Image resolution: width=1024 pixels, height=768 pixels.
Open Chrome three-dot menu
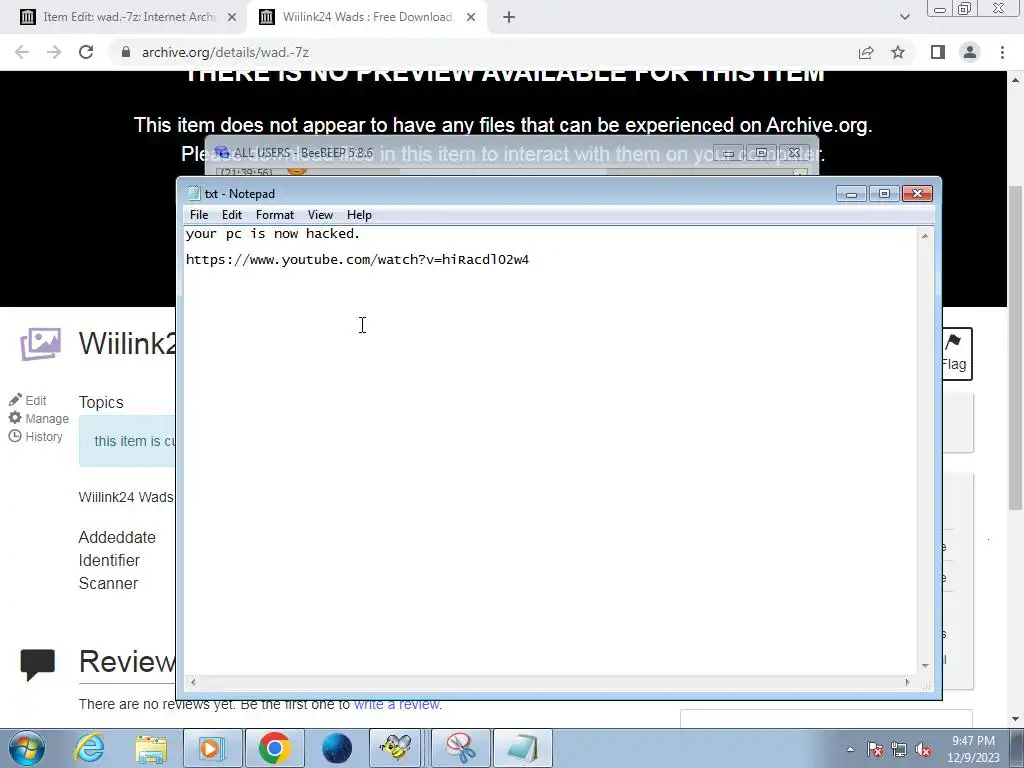coord(1002,52)
